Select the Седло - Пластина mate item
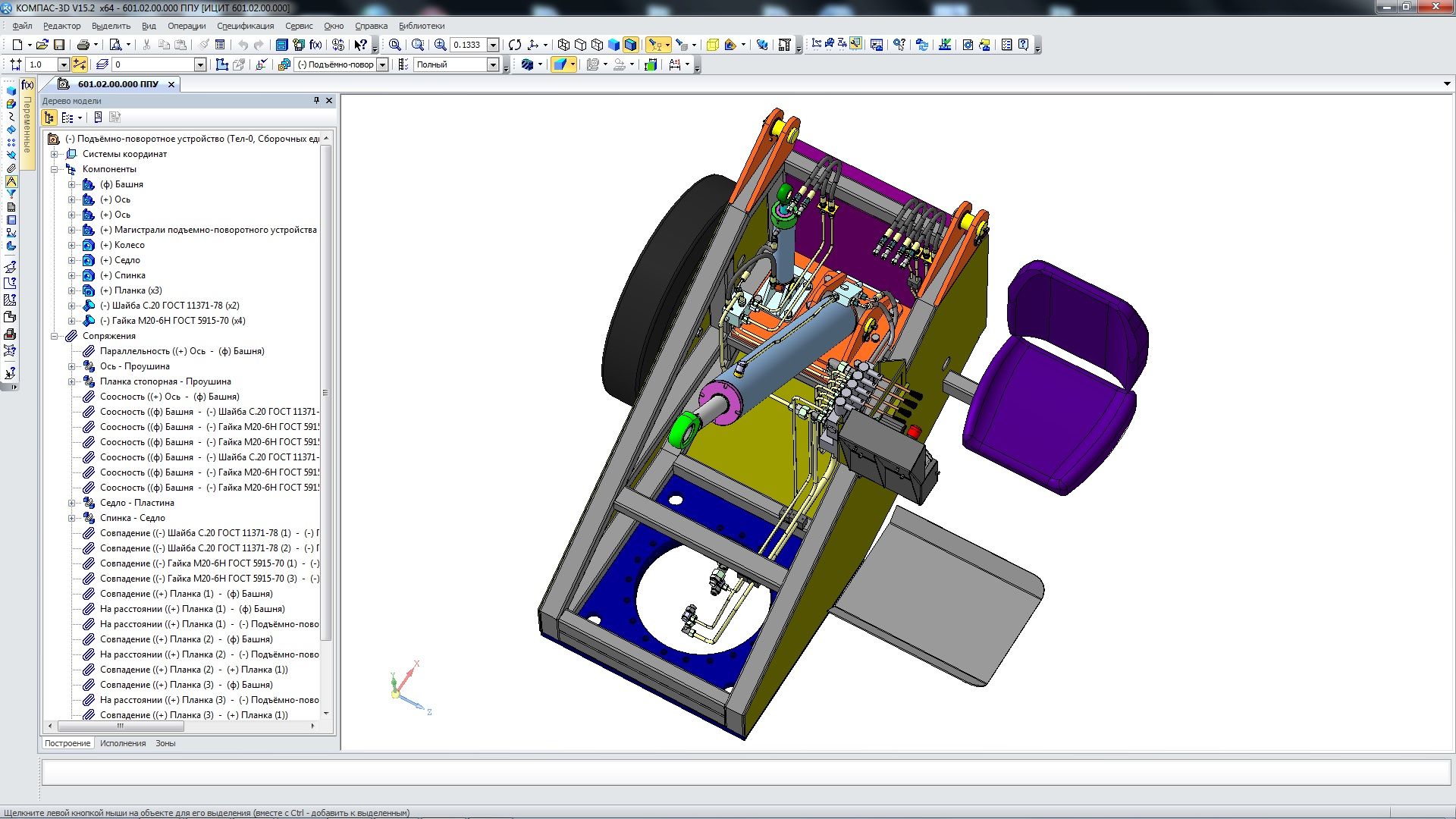The width and height of the screenshot is (1456, 819). pos(136,503)
